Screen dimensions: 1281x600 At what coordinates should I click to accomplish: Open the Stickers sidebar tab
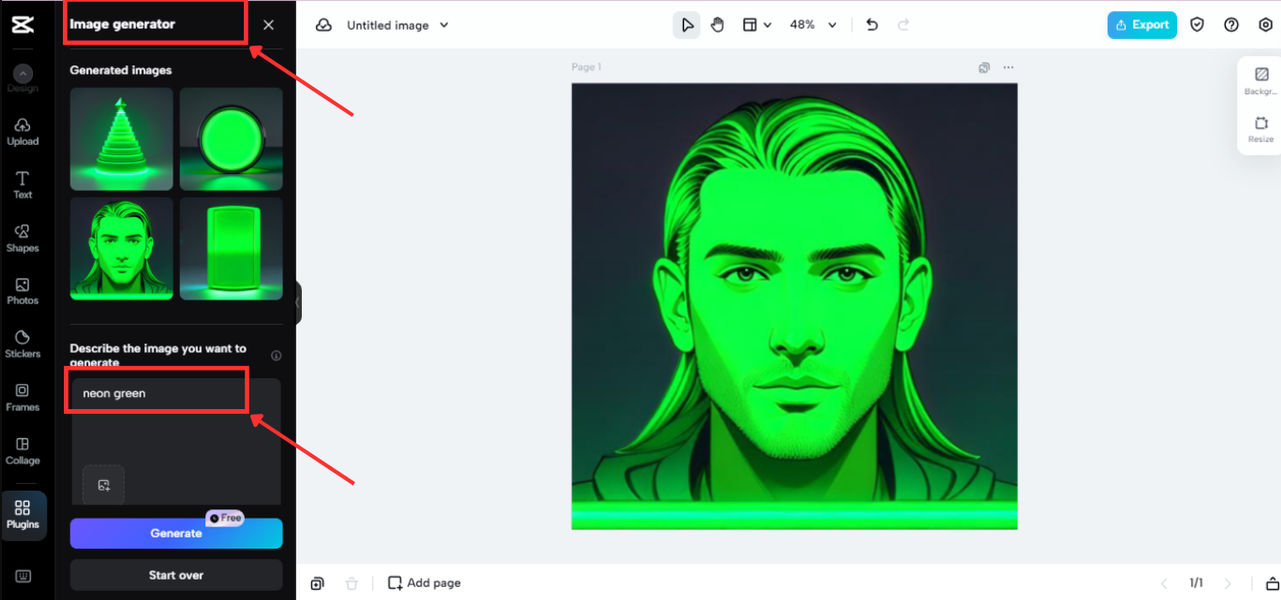coord(23,344)
